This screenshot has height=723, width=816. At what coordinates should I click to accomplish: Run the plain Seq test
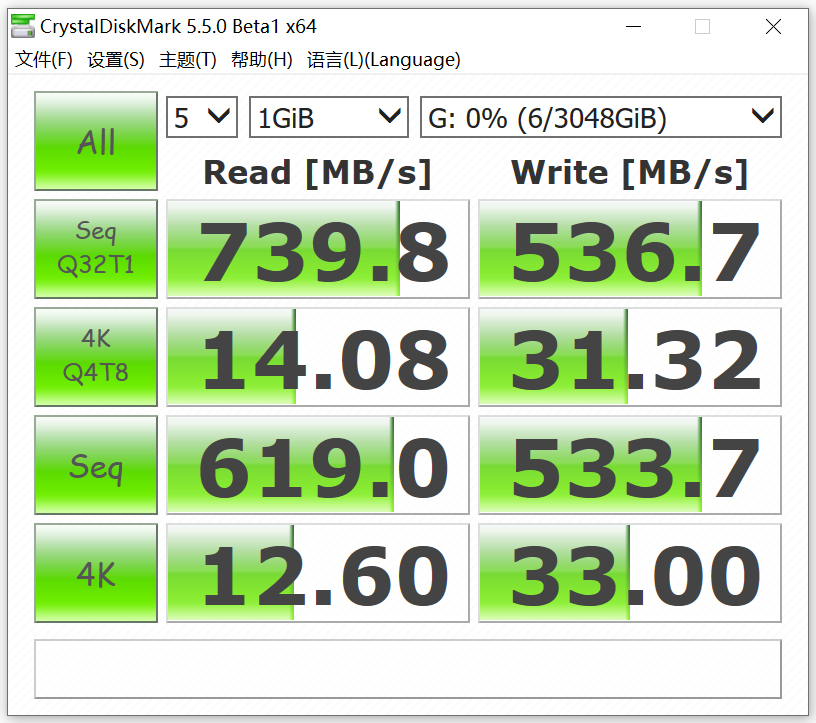point(96,465)
